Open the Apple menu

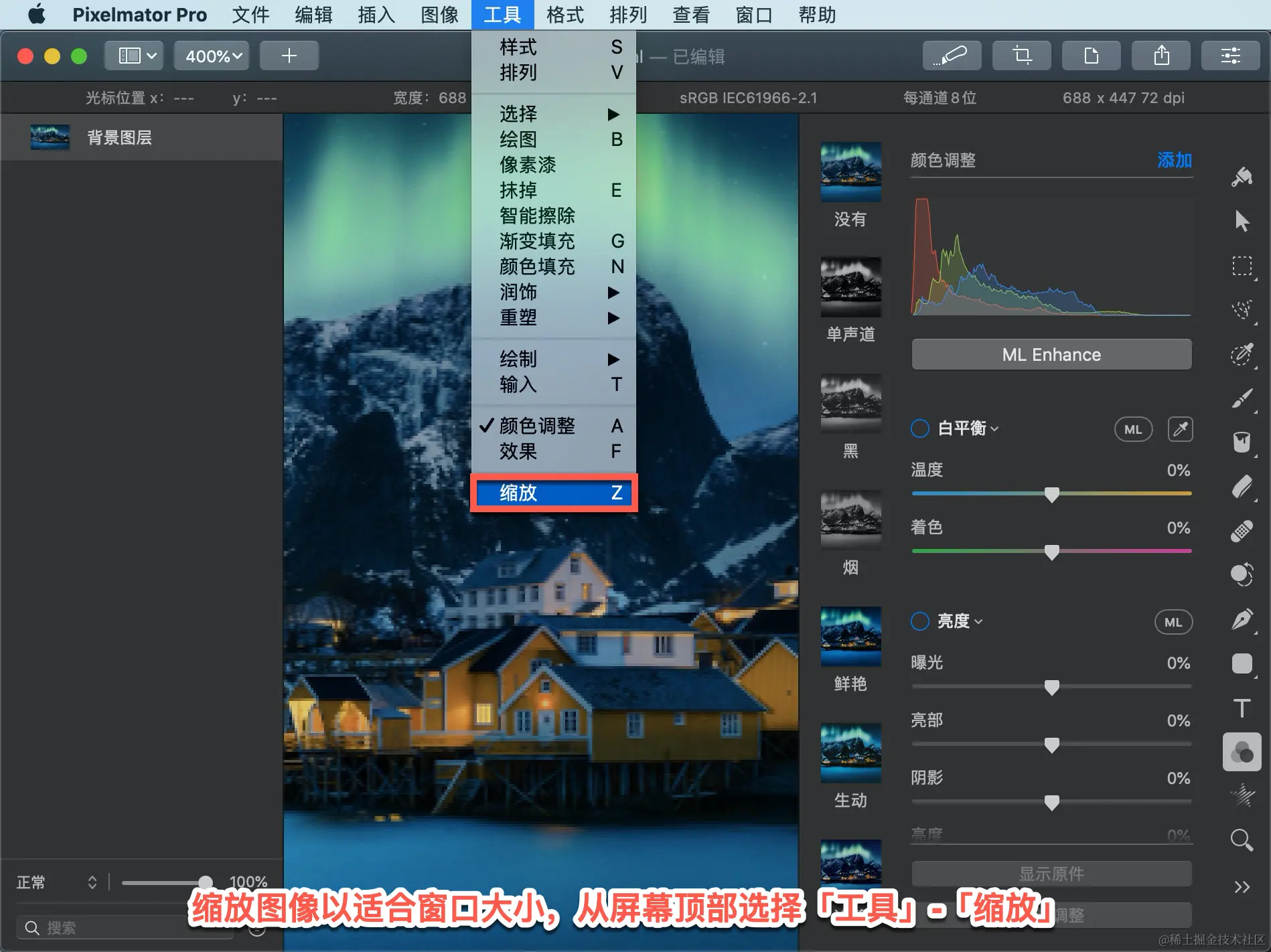tap(37, 14)
